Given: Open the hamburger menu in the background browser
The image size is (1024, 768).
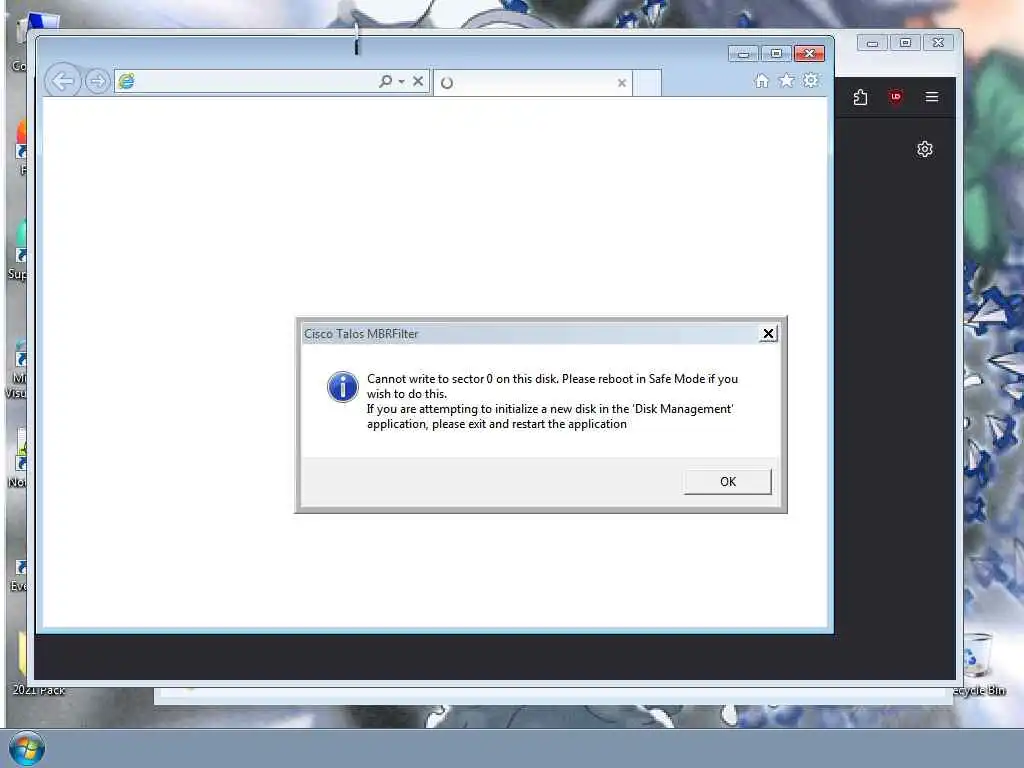Looking at the screenshot, I should pos(932,97).
